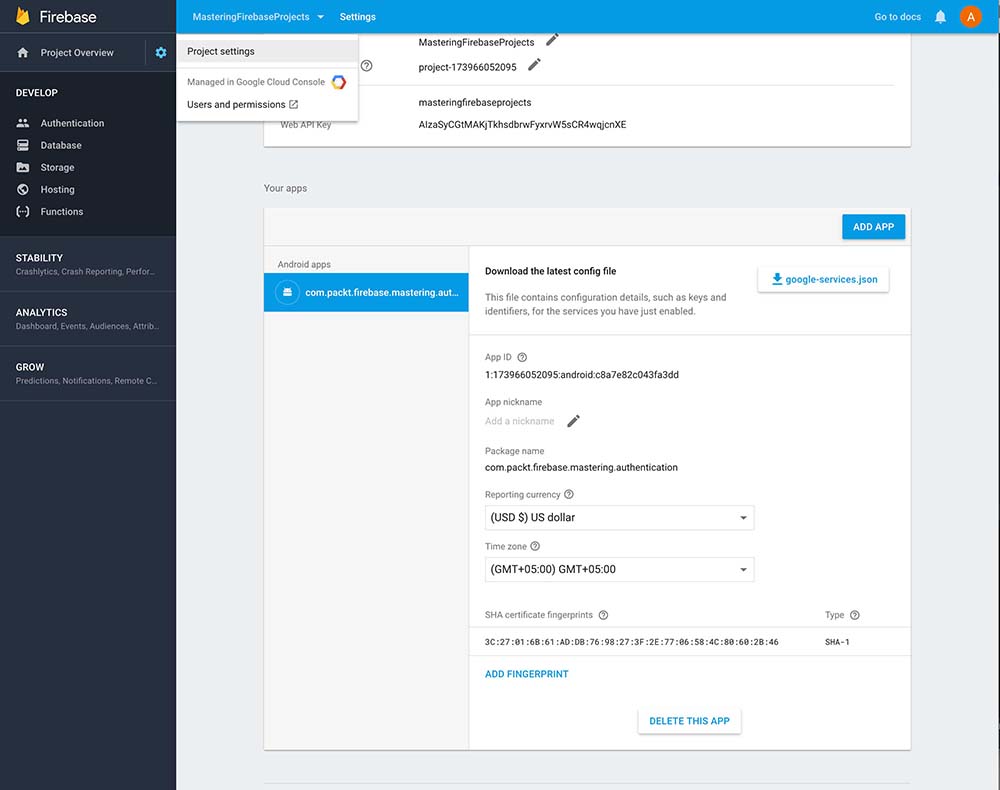The image size is (1000, 790).
Task: Open the user account avatar
Action: pos(970,17)
